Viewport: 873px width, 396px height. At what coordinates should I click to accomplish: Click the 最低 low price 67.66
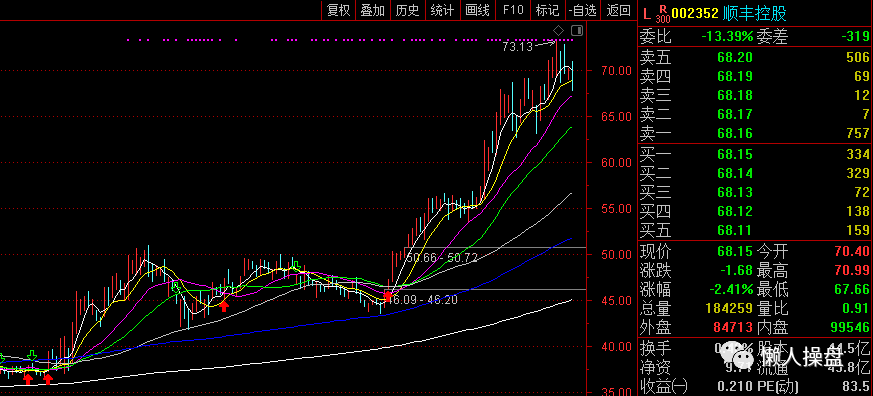point(852,290)
